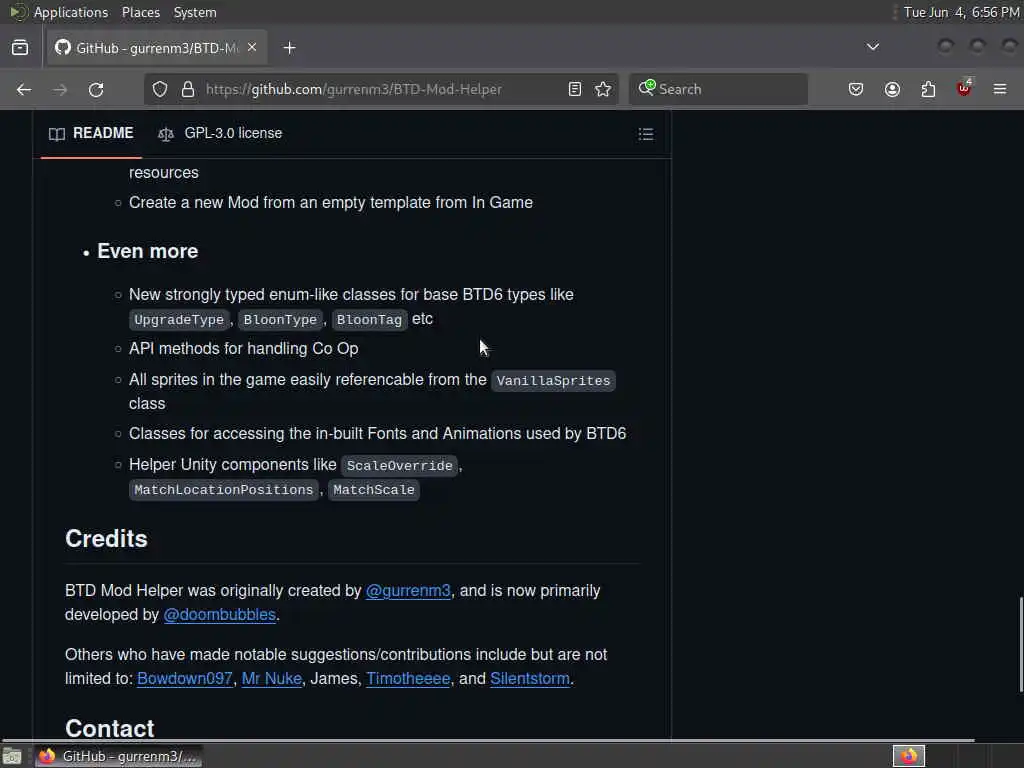Open the Pocket save icon
The width and height of the screenshot is (1024, 768).
(x=856, y=89)
